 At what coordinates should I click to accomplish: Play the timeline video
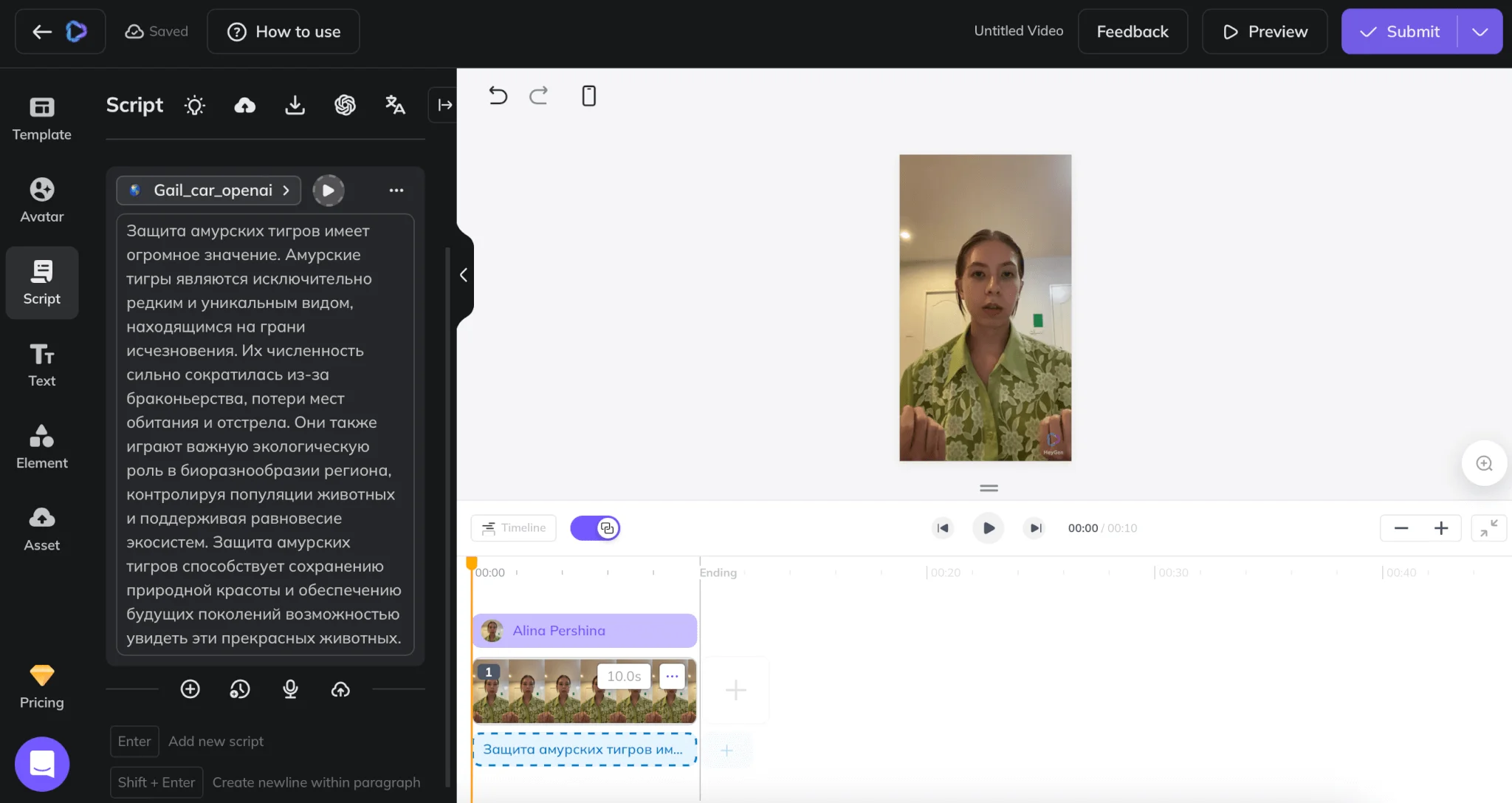(989, 528)
